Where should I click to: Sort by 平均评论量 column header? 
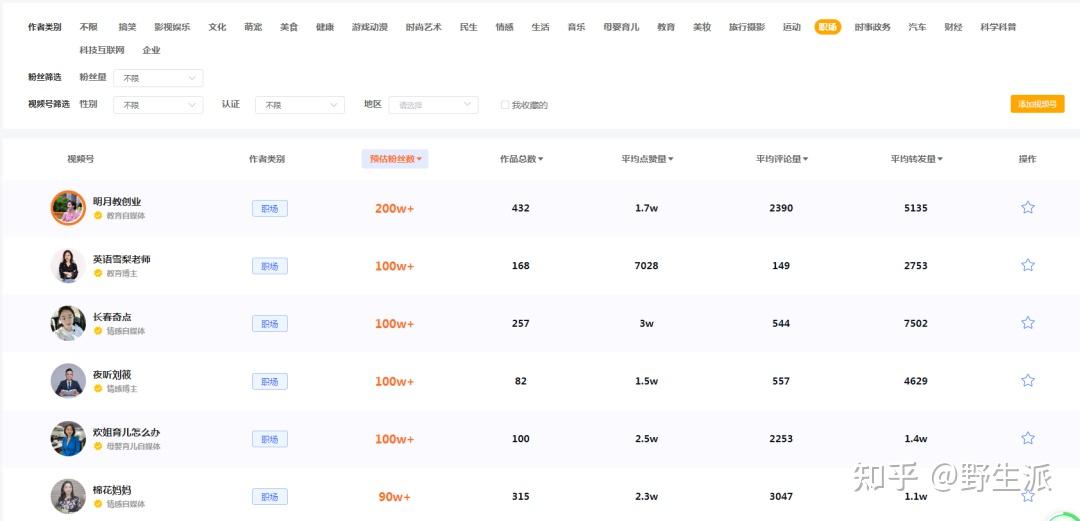pos(782,159)
